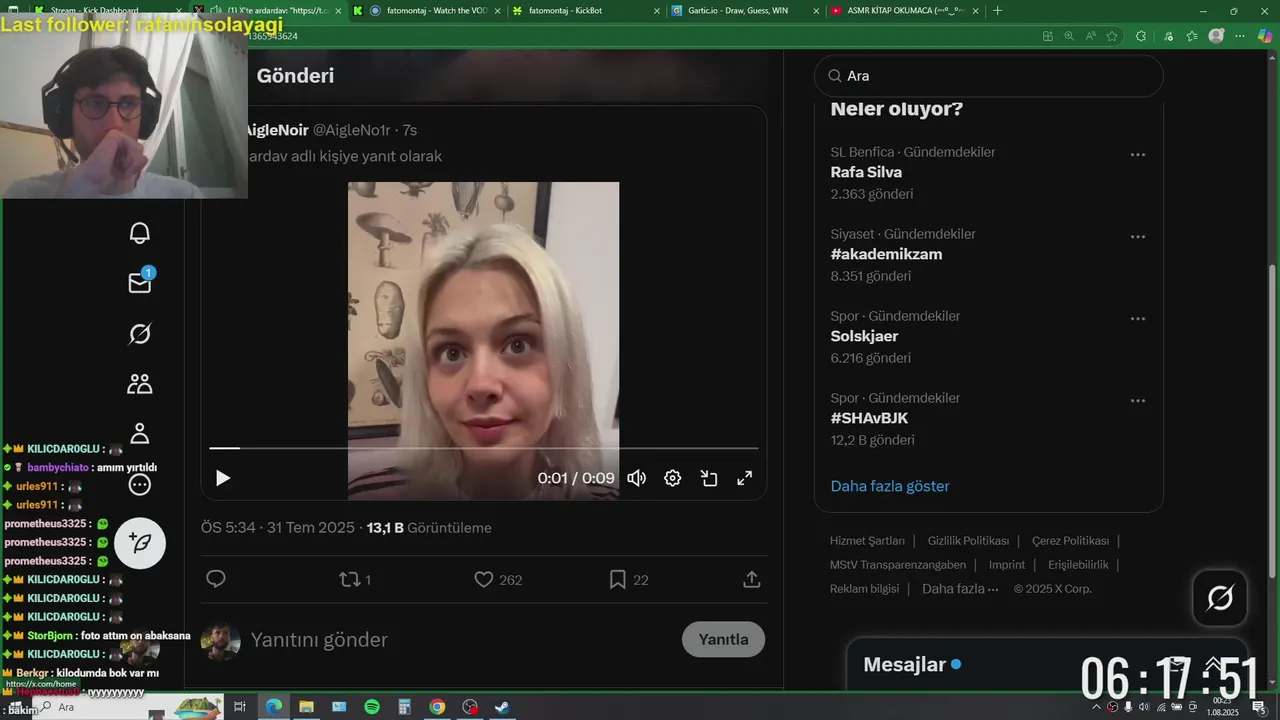Image resolution: width=1280 pixels, height=720 pixels.
Task: Open video settings gear icon
Action: point(673,478)
